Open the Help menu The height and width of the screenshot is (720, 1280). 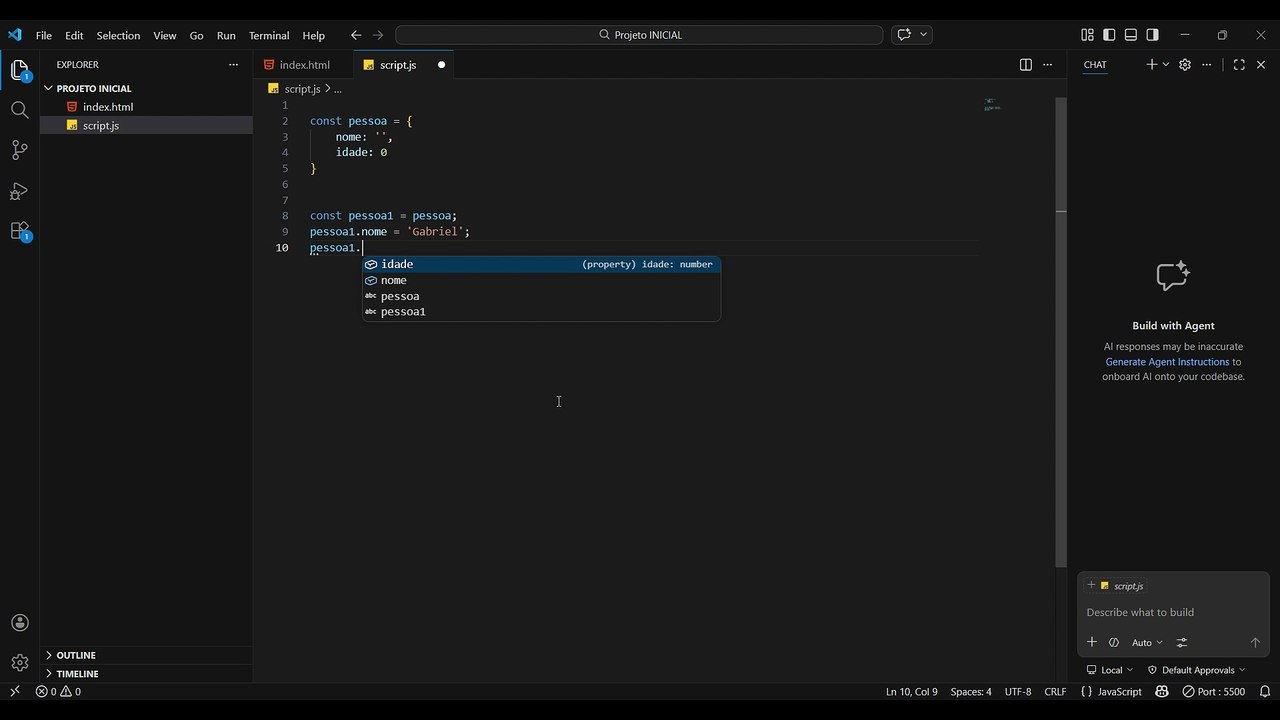314,35
